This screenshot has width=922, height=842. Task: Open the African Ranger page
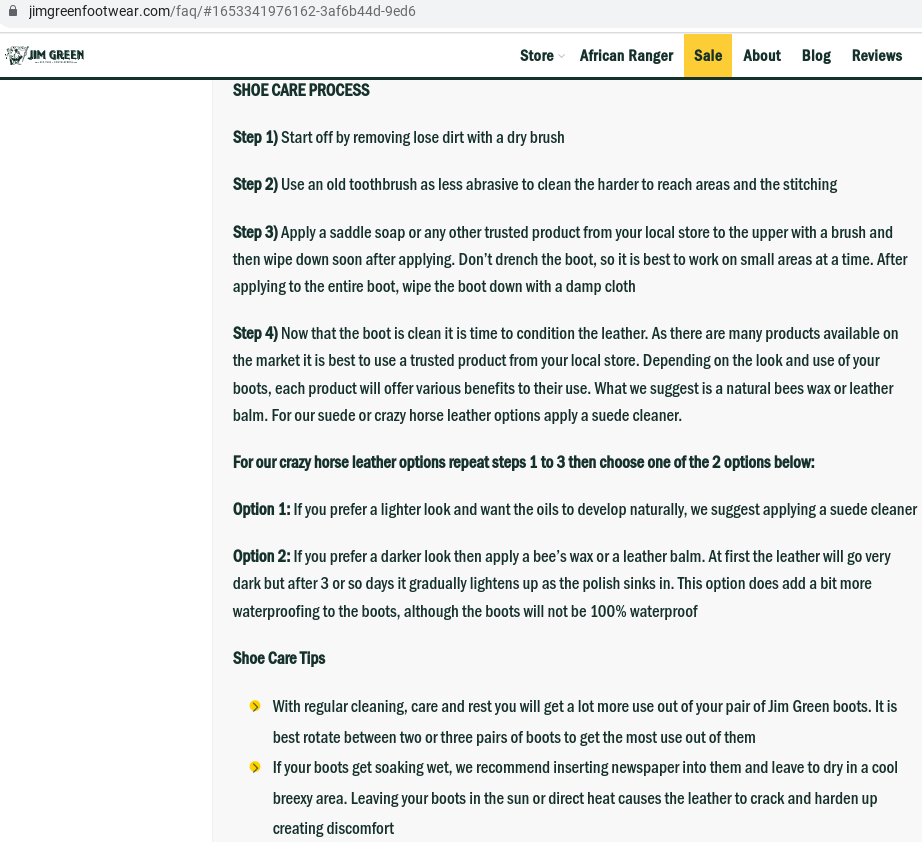(626, 55)
